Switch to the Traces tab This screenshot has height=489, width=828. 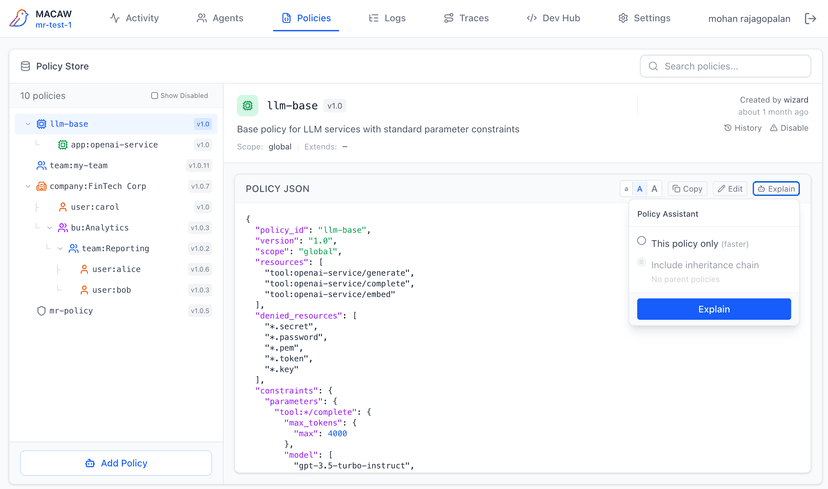coord(466,18)
